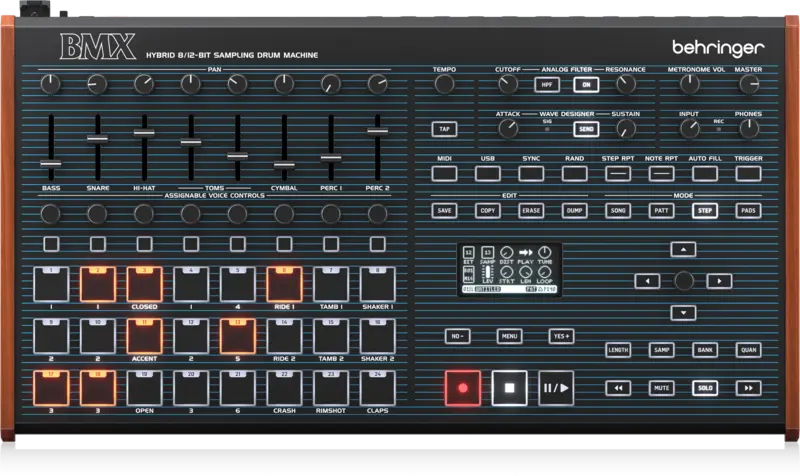This screenshot has width=800, height=476.
Task: Toggle the MIDI button
Action: point(444,173)
